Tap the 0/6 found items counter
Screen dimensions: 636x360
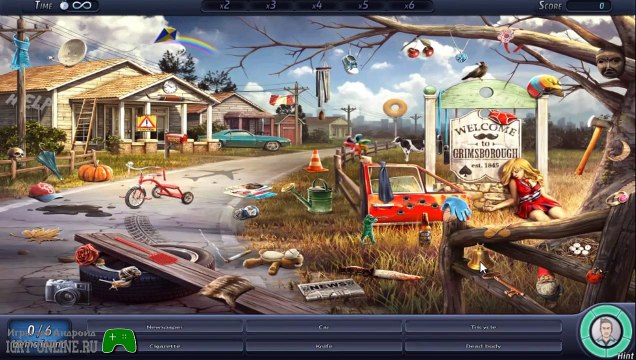(40, 331)
